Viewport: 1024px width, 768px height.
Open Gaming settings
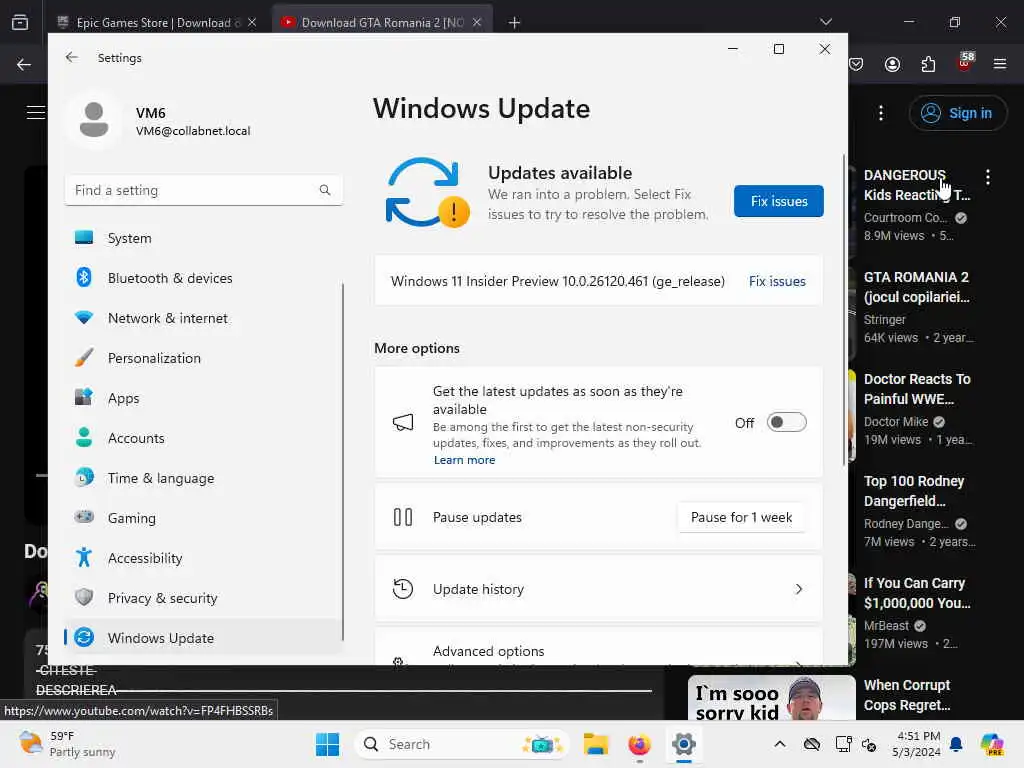click(x=202, y=518)
